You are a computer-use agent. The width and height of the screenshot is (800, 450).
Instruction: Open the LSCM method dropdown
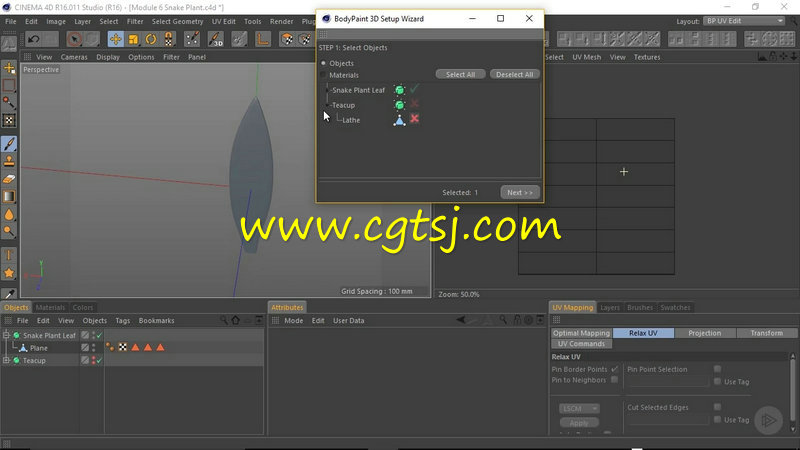point(579,409)
